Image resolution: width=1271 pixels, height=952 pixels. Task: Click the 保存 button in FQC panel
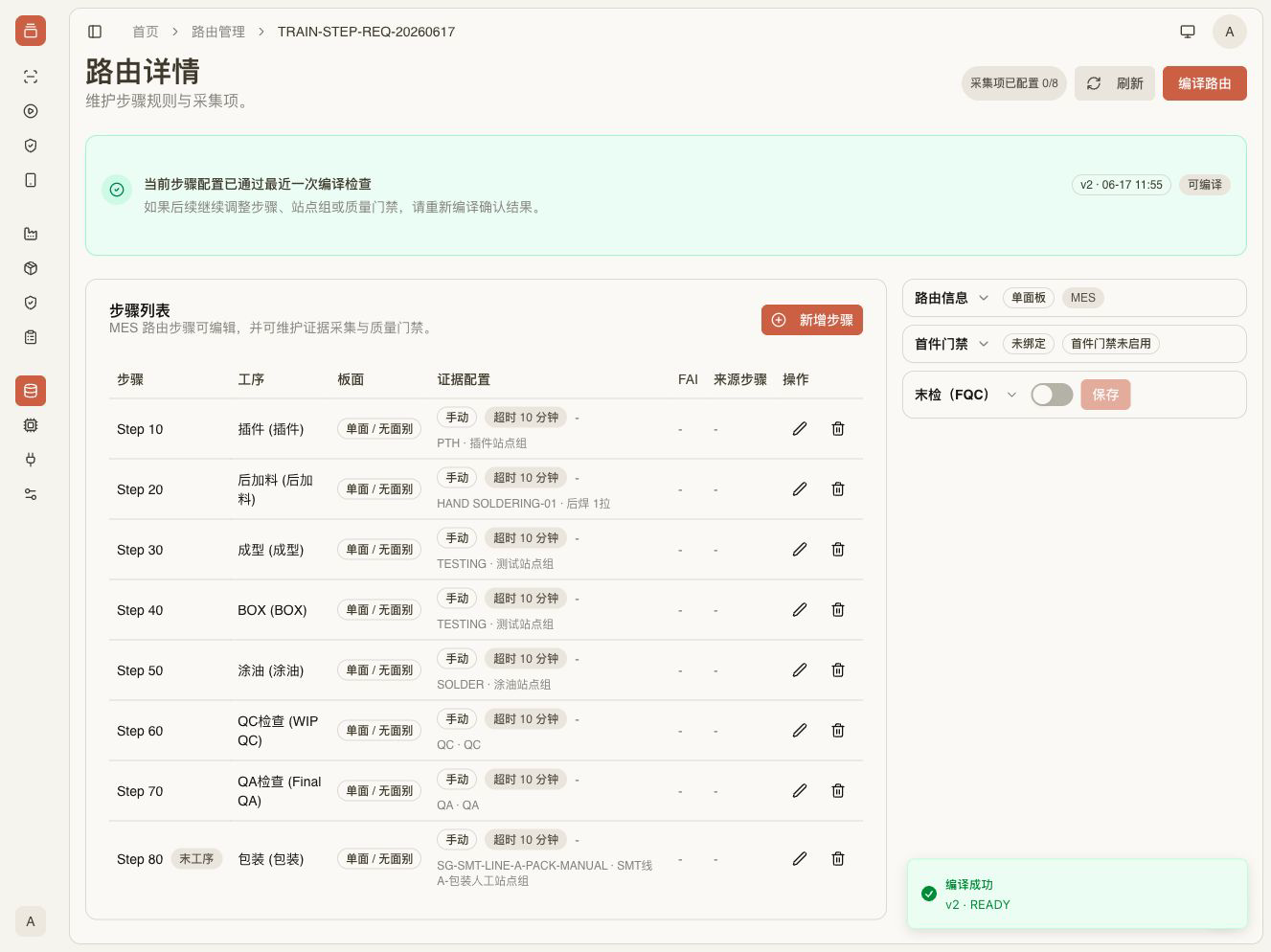1105,395
